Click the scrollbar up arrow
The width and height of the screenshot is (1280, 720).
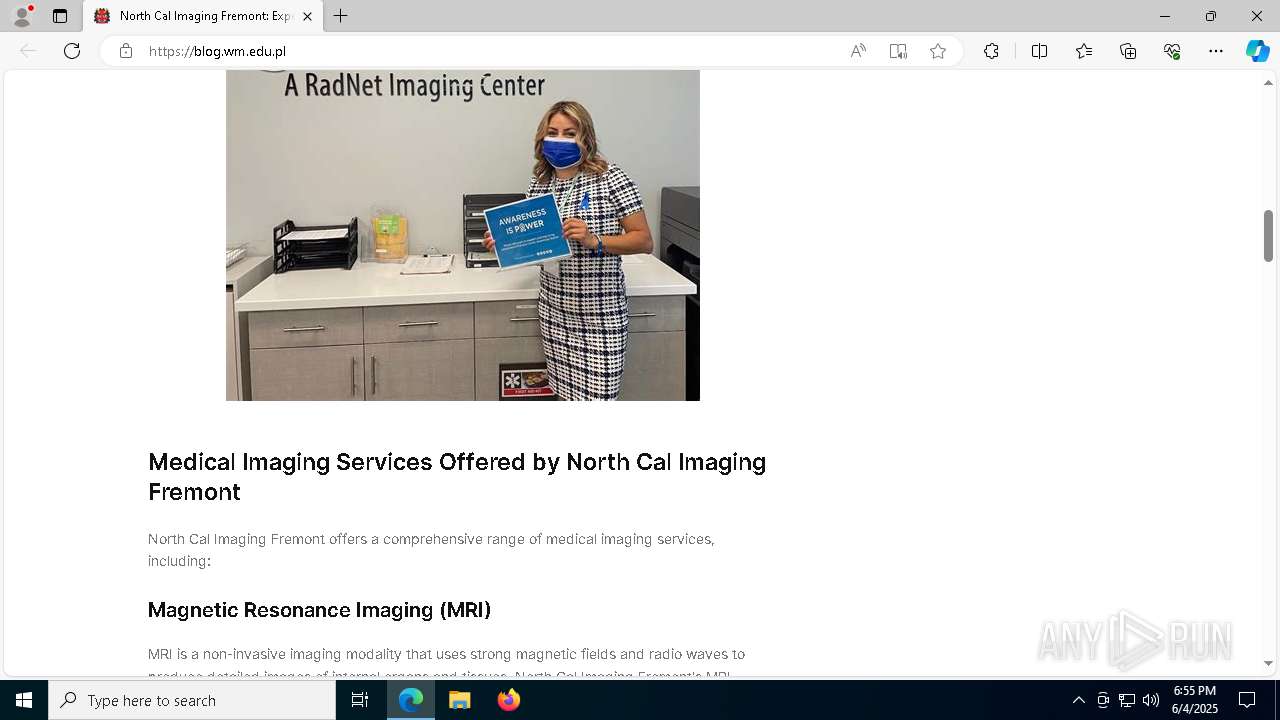1268,82
